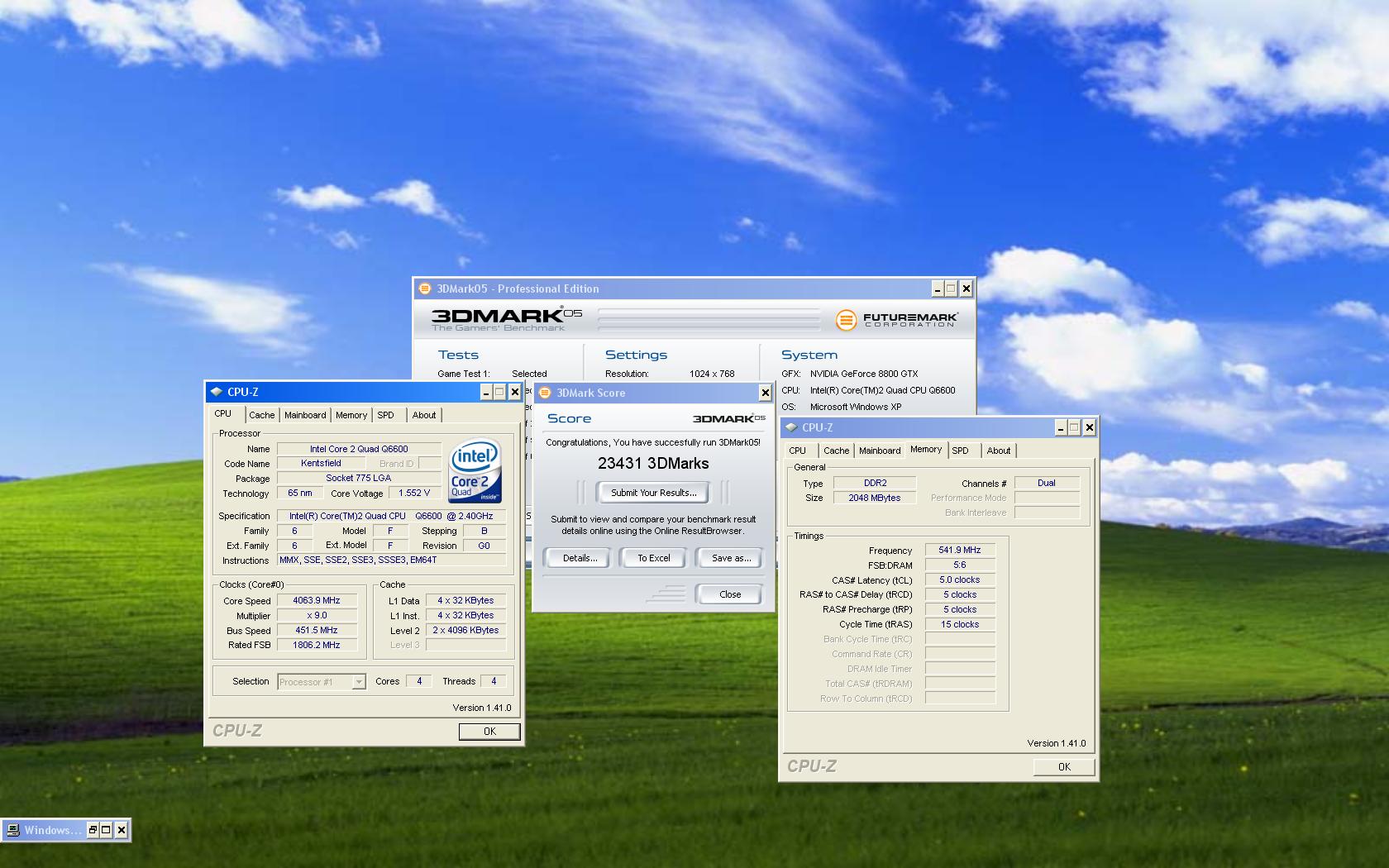The height and width of the screenshot is (868, 1389).
Task: Click the CAS# Latency 5.0 clocks value
Action: 960,580
